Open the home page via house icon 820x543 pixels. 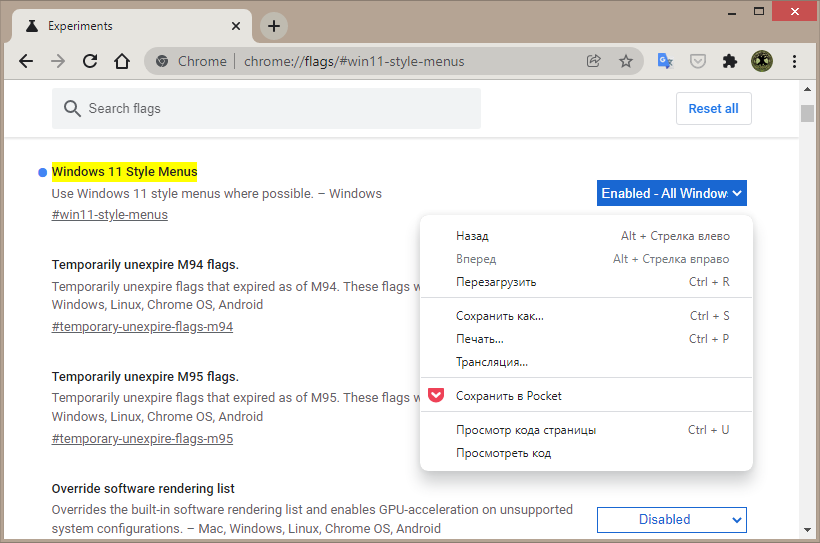[x=122, y=61]
